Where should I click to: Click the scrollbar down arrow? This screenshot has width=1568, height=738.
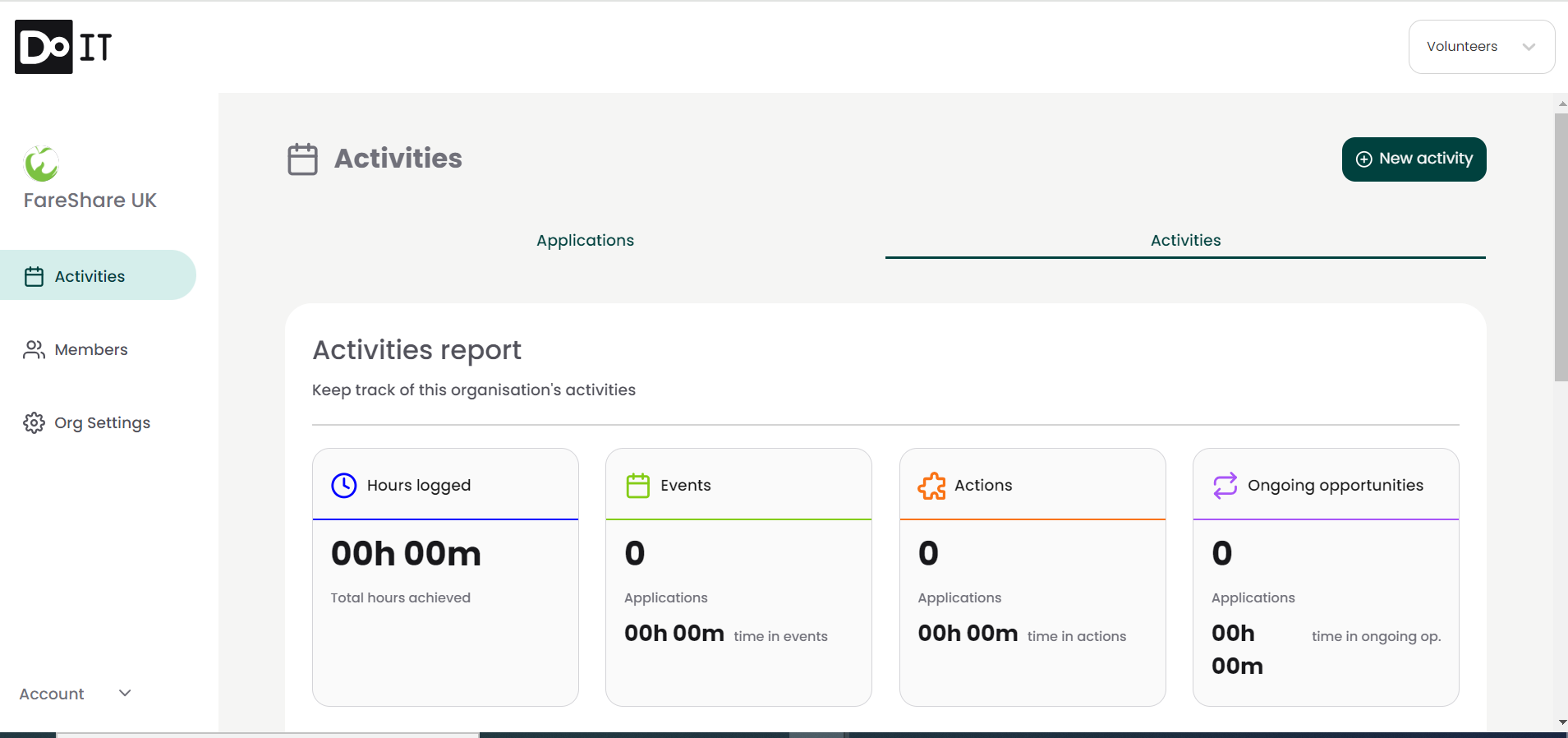pyautogui.click(x=1561, y=722)
